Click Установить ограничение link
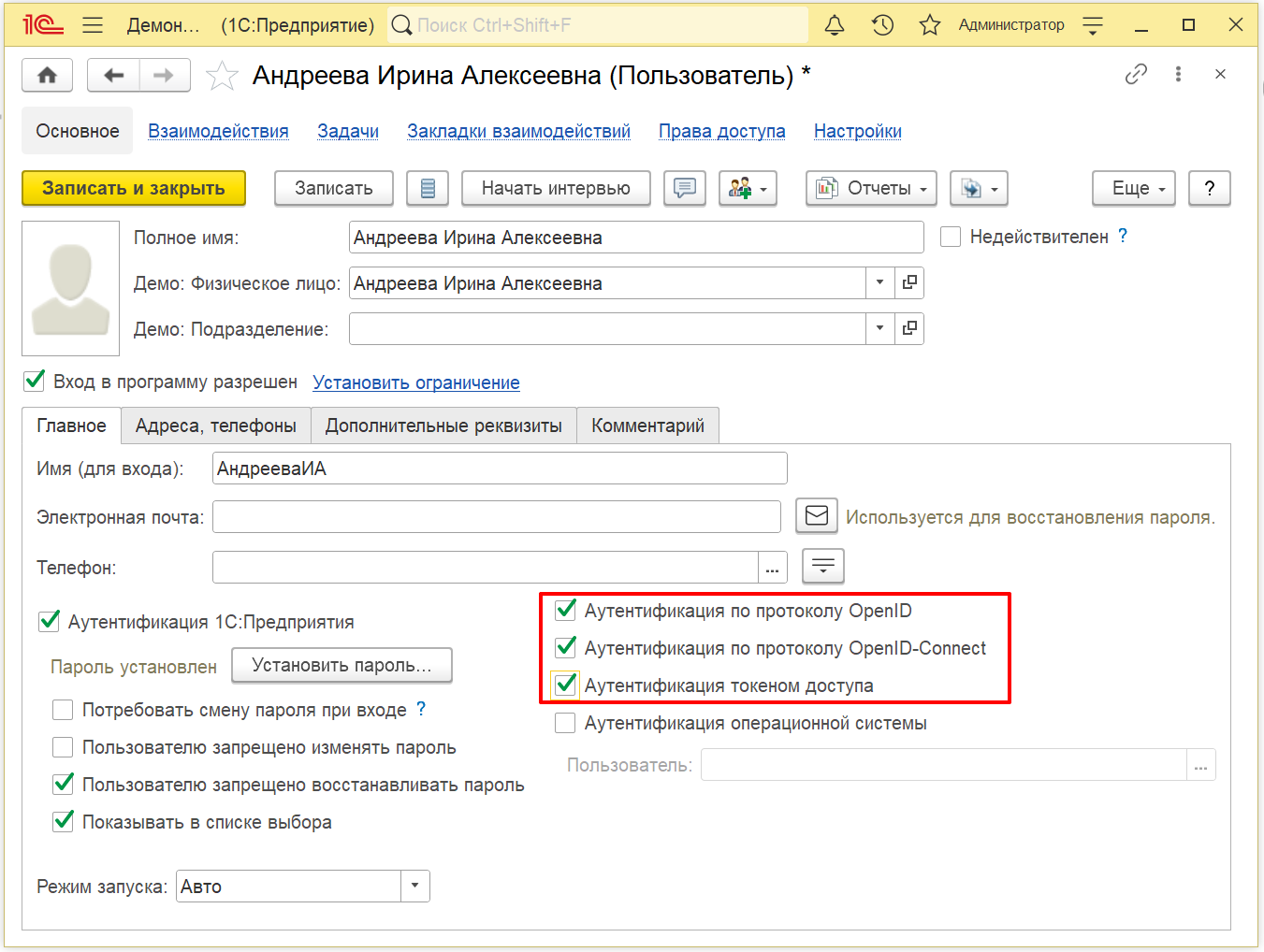 (x=416, y=382)
